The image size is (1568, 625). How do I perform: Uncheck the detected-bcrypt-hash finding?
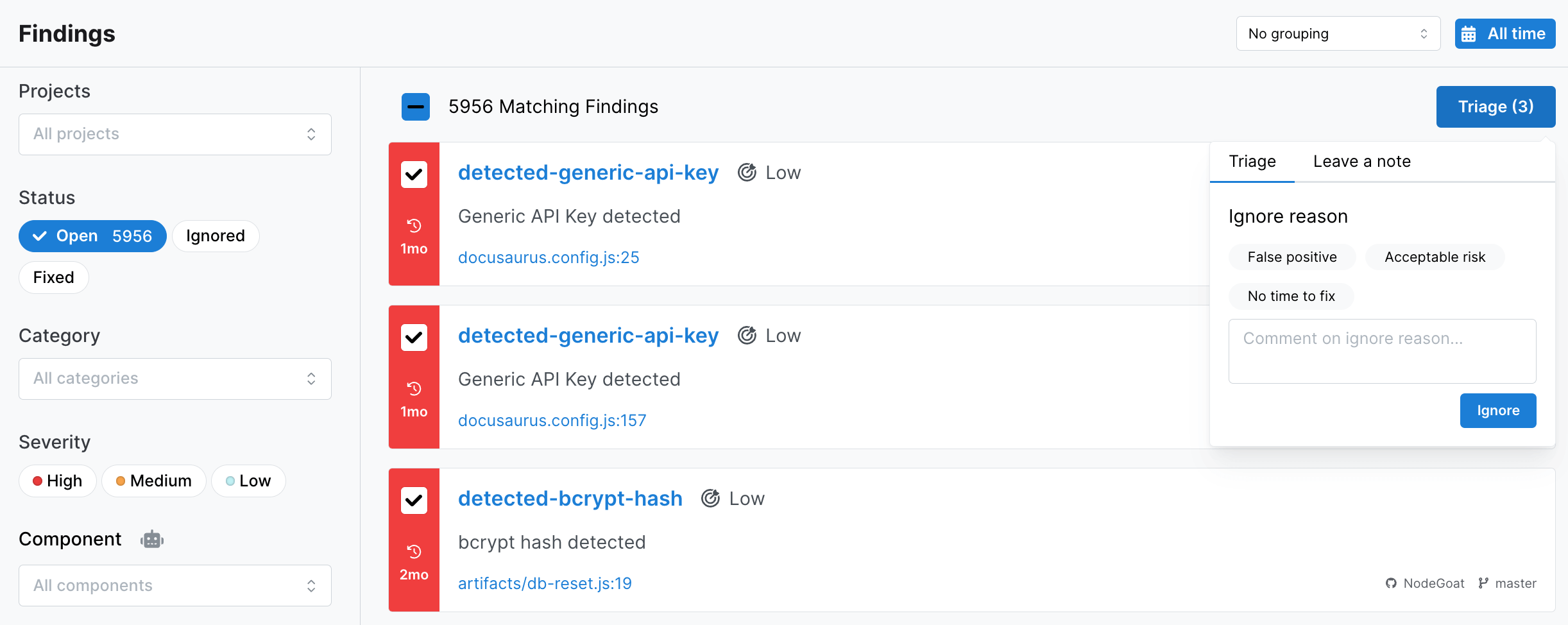coord(414,501)
